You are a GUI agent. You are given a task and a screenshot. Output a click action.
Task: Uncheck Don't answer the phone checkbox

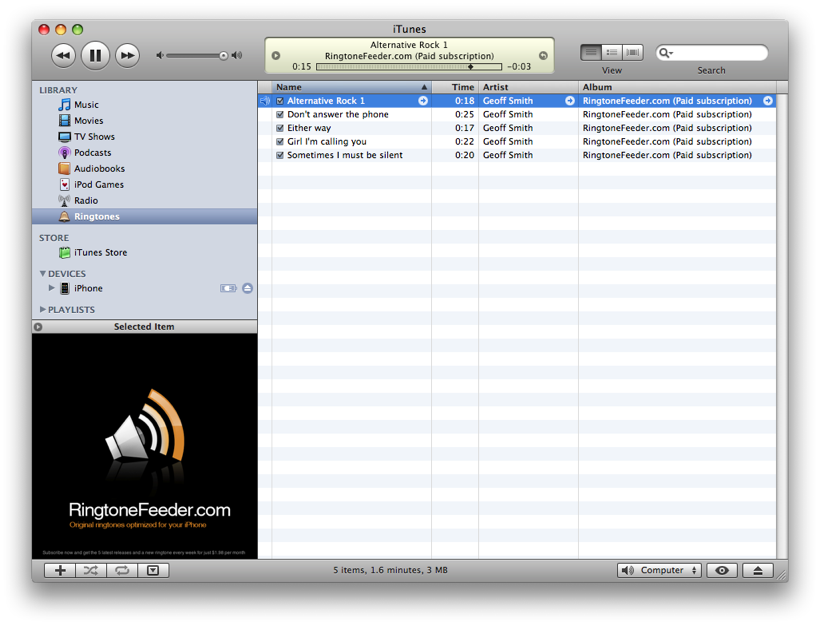pos(280,115)
